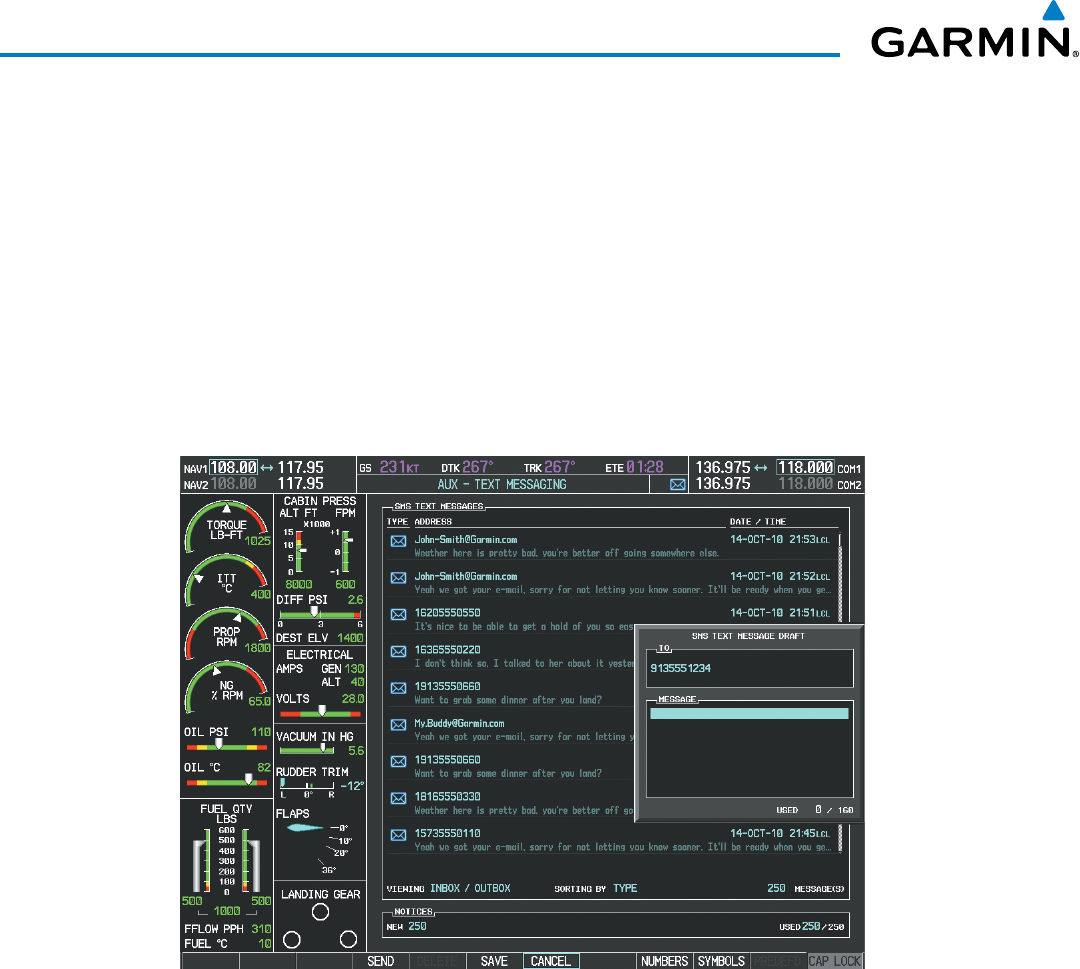This screenshot has width=1080, height=969.
Task: Click the COM2 118.000 frequency
Action: (x=805, y=483)
